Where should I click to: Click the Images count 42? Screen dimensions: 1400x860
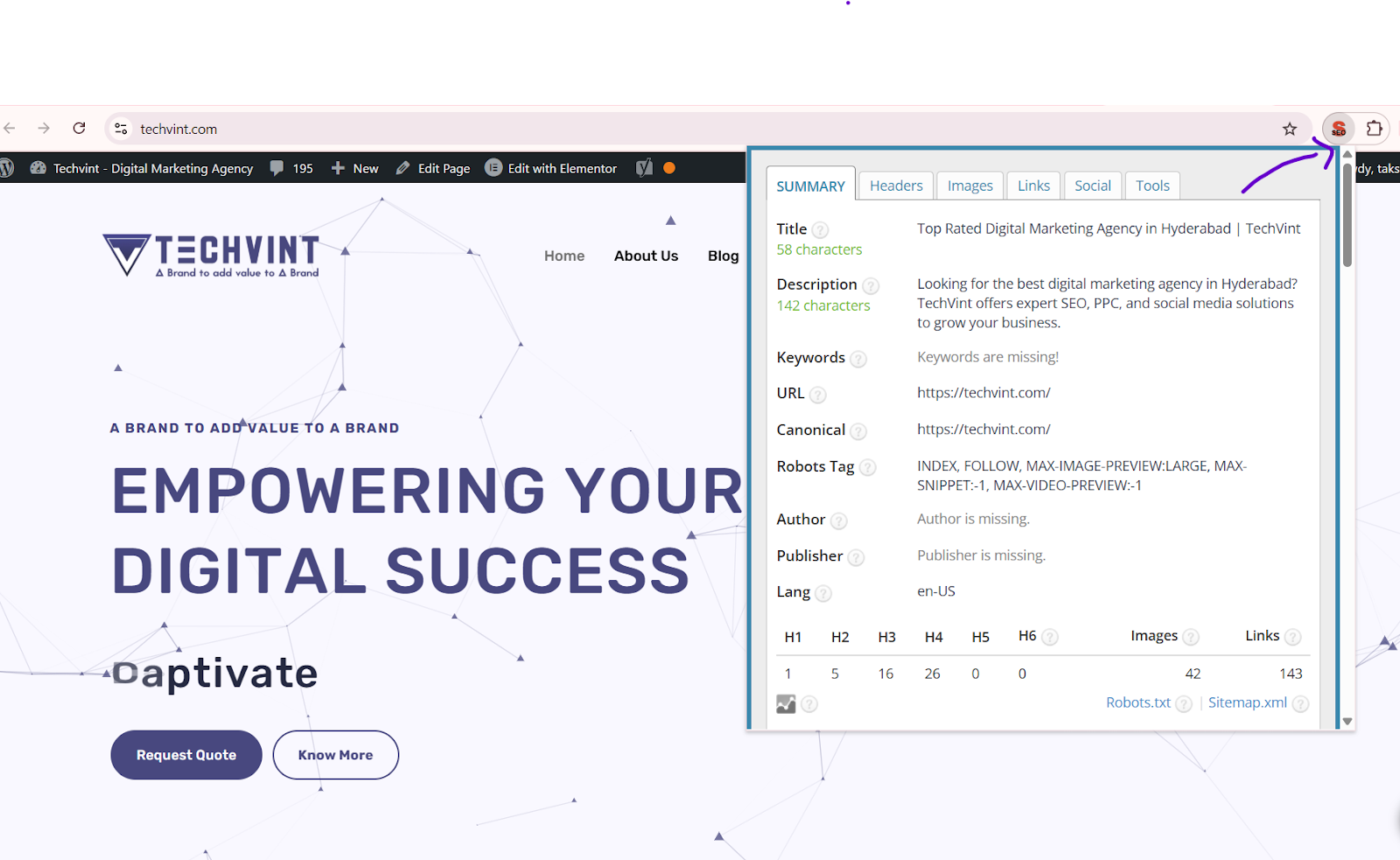point(1193,674)
